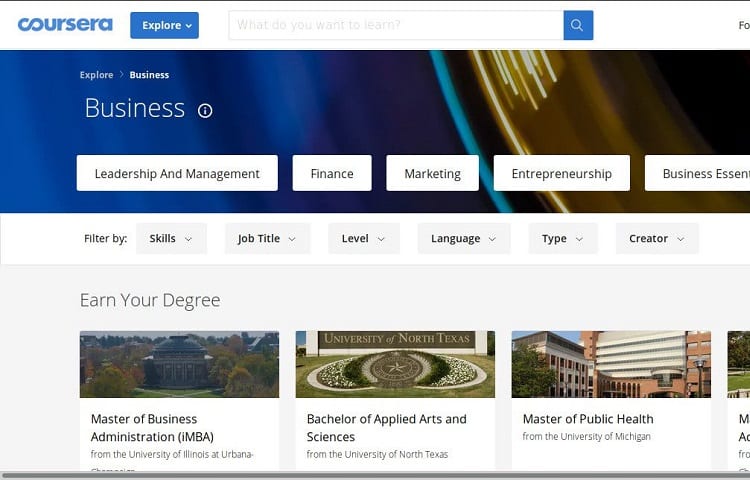Viewport: 750px width, 480px height.
Task: Expand the Type filter
Action: [x=563, y=239]
